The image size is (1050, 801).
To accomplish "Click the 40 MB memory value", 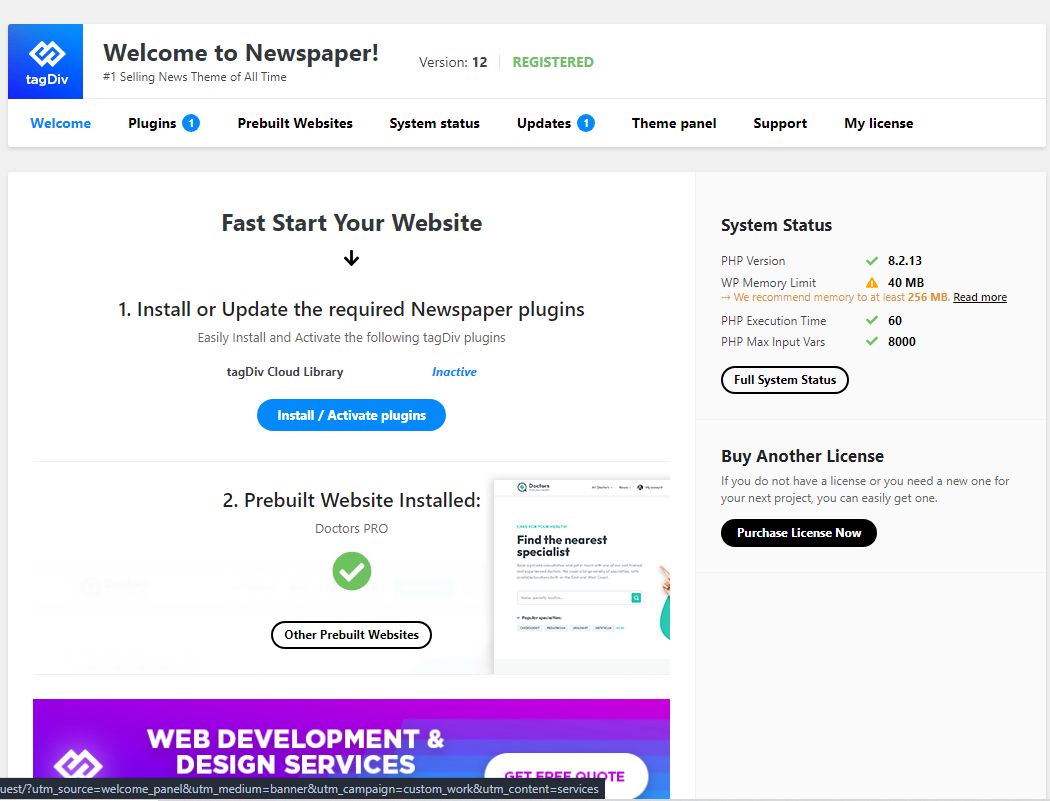I will click(x=906, y=283).
